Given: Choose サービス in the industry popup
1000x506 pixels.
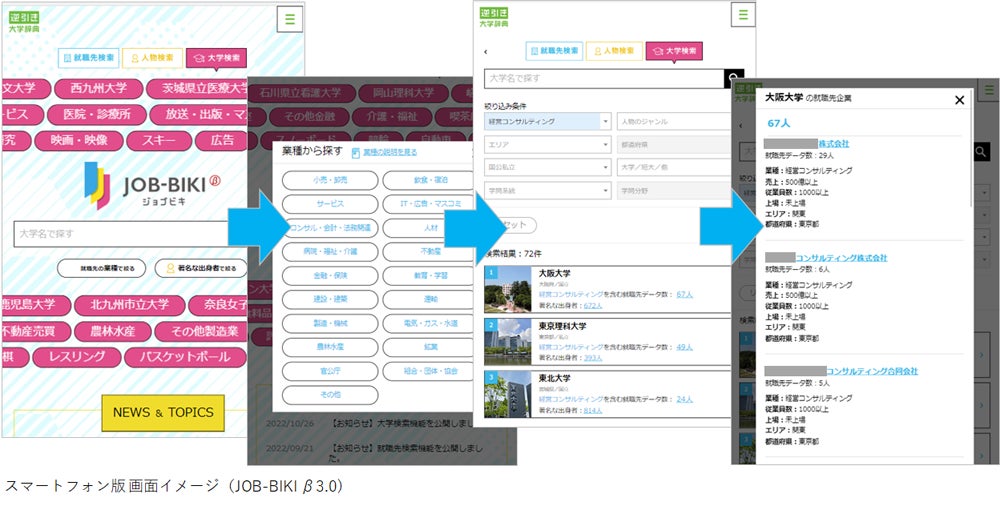Looking at the screenshot, I should coord(330,204).
